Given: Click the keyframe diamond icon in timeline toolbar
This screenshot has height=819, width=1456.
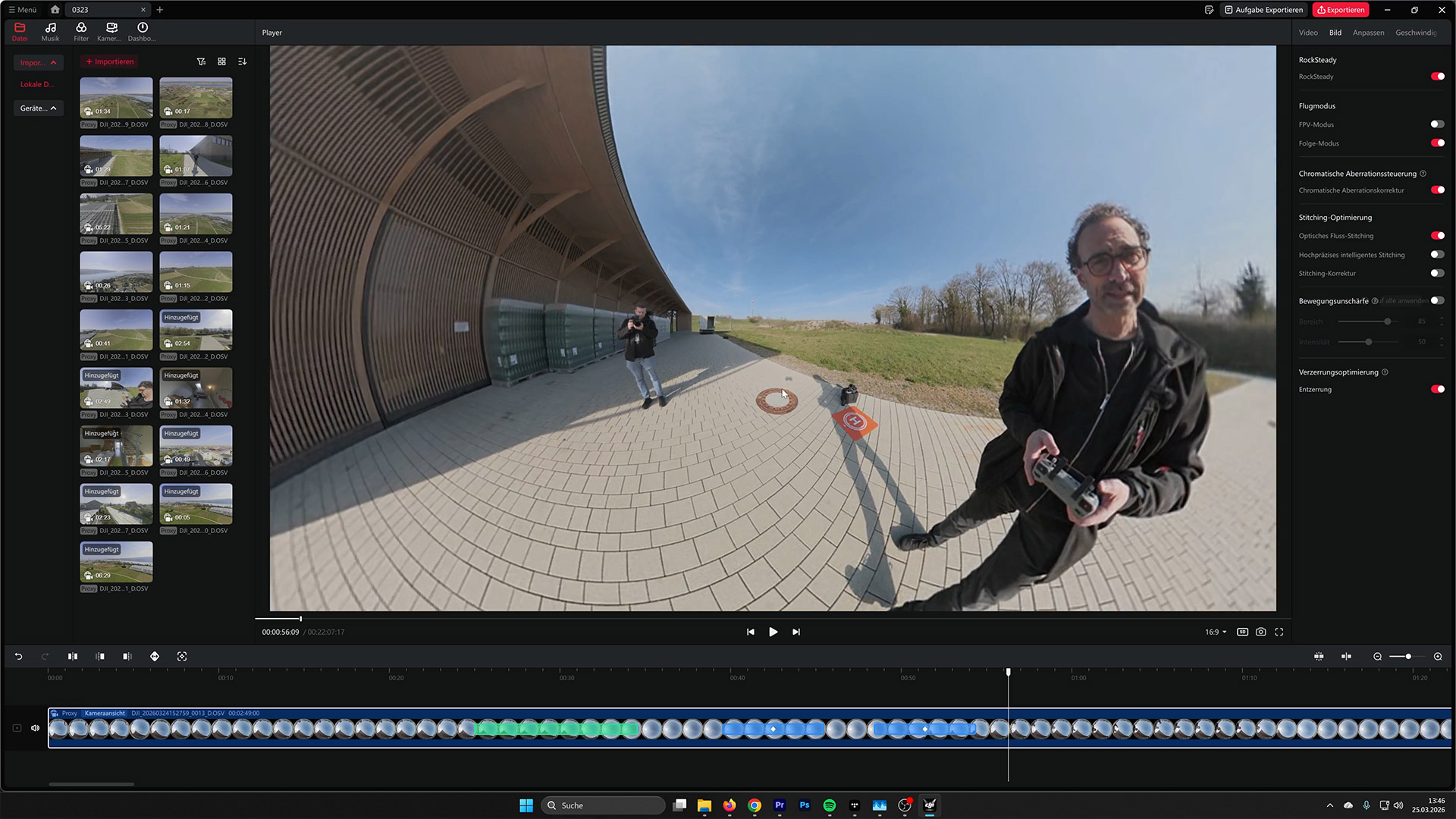Looking at the screenshot, I should (x=155, y=657).
